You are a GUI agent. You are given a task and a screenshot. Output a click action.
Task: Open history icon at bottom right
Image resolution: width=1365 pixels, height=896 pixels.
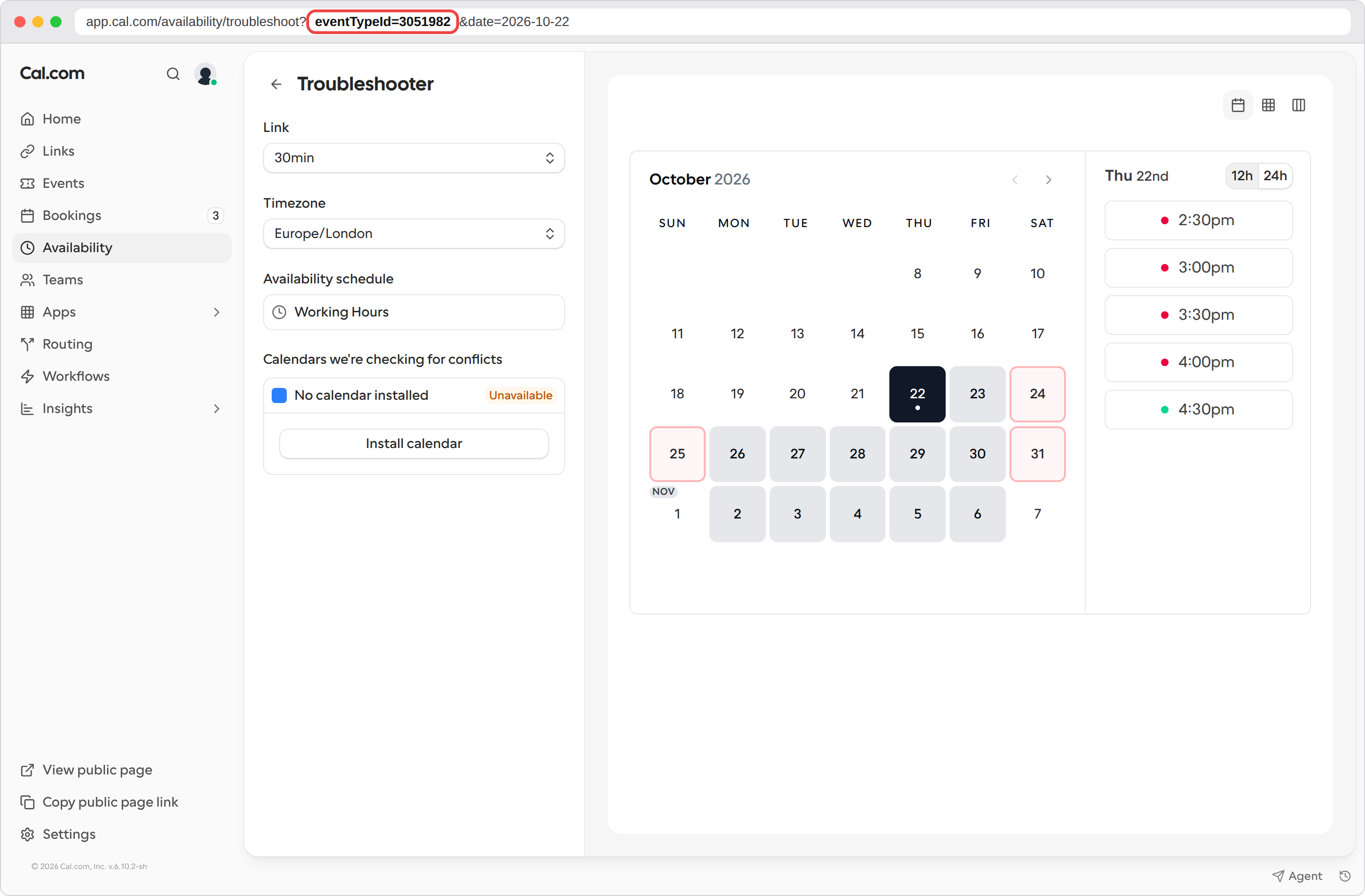(1344, 875)
